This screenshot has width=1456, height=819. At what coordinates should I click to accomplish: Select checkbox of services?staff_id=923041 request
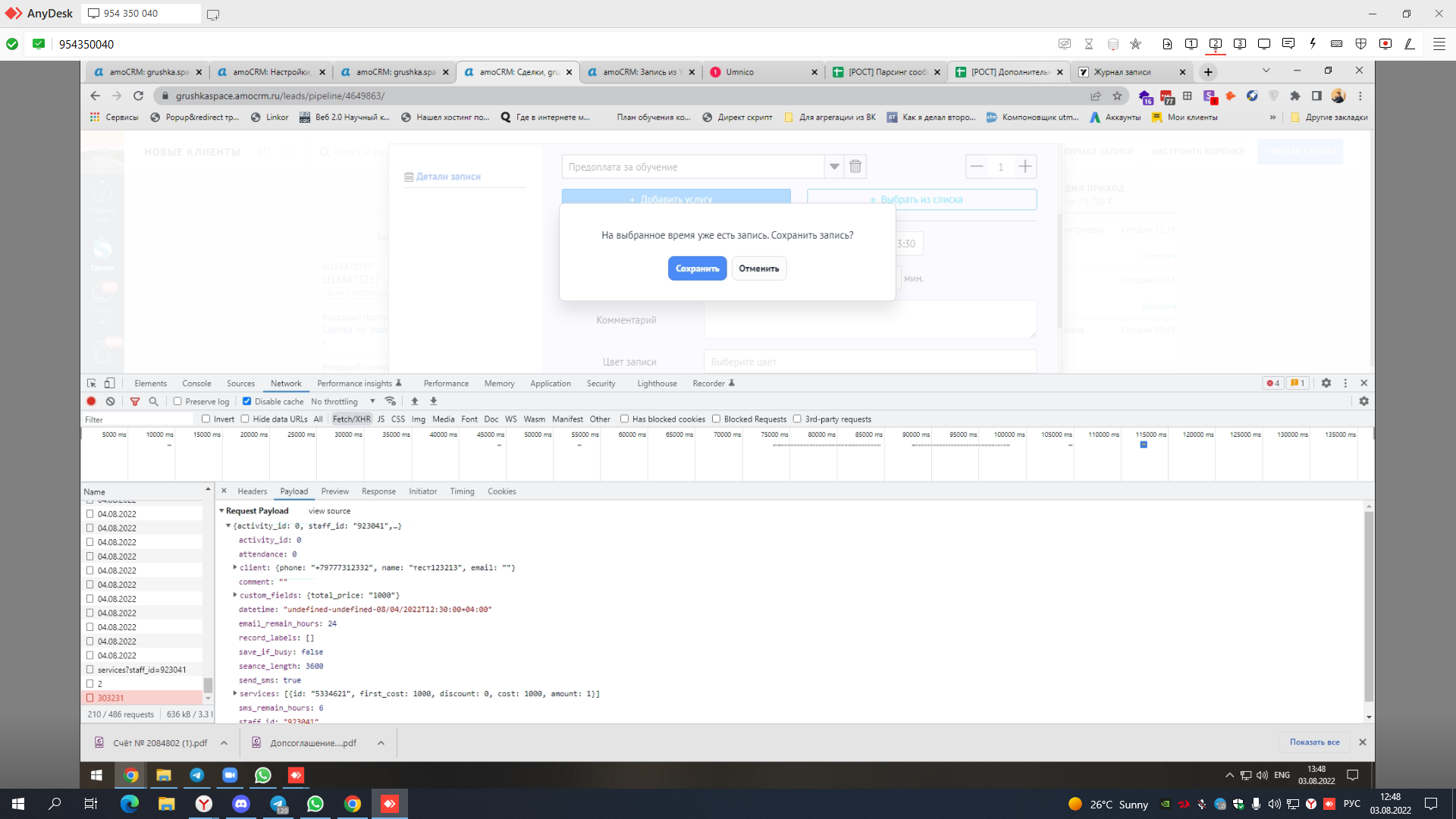coord(90,670)
